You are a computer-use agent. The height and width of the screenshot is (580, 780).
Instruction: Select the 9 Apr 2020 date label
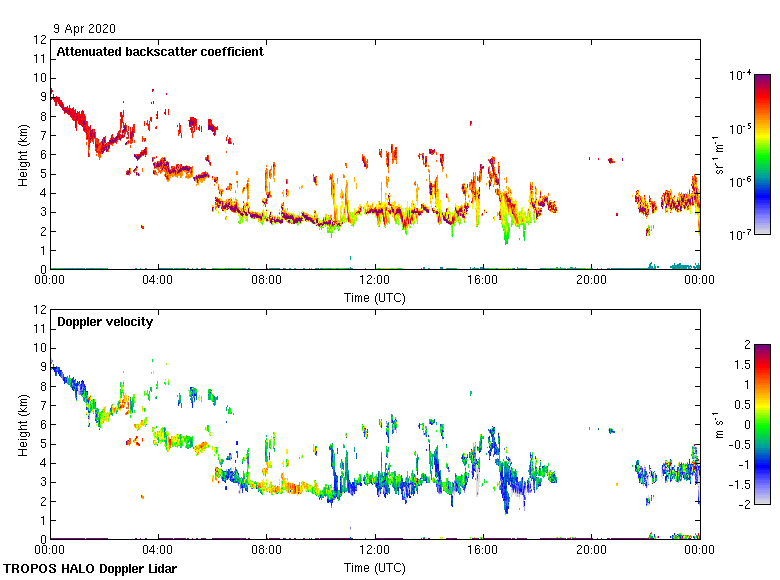tap(86, 29)
